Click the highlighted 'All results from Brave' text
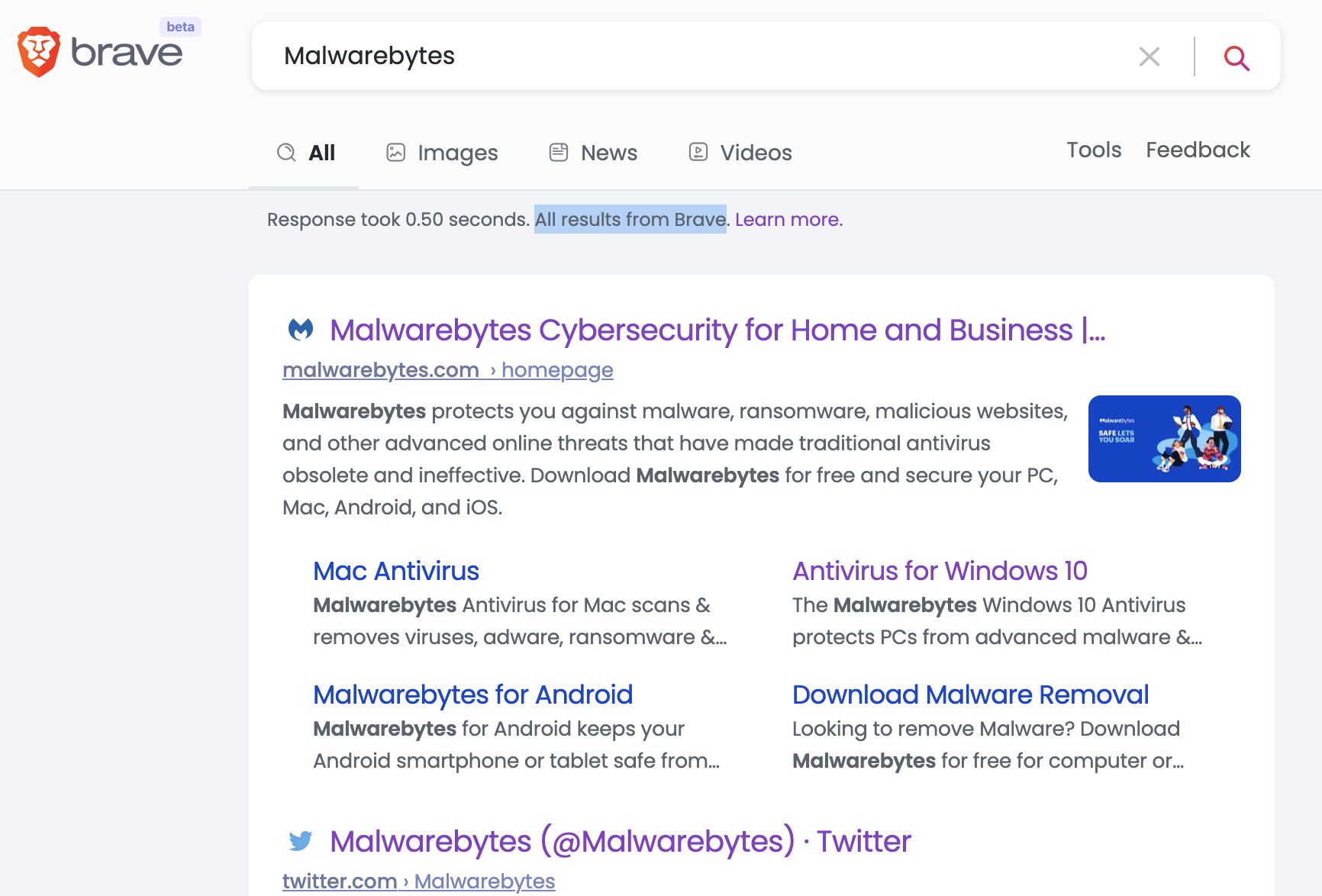This screenshot has width=1322, height=896. coord(630,220)
